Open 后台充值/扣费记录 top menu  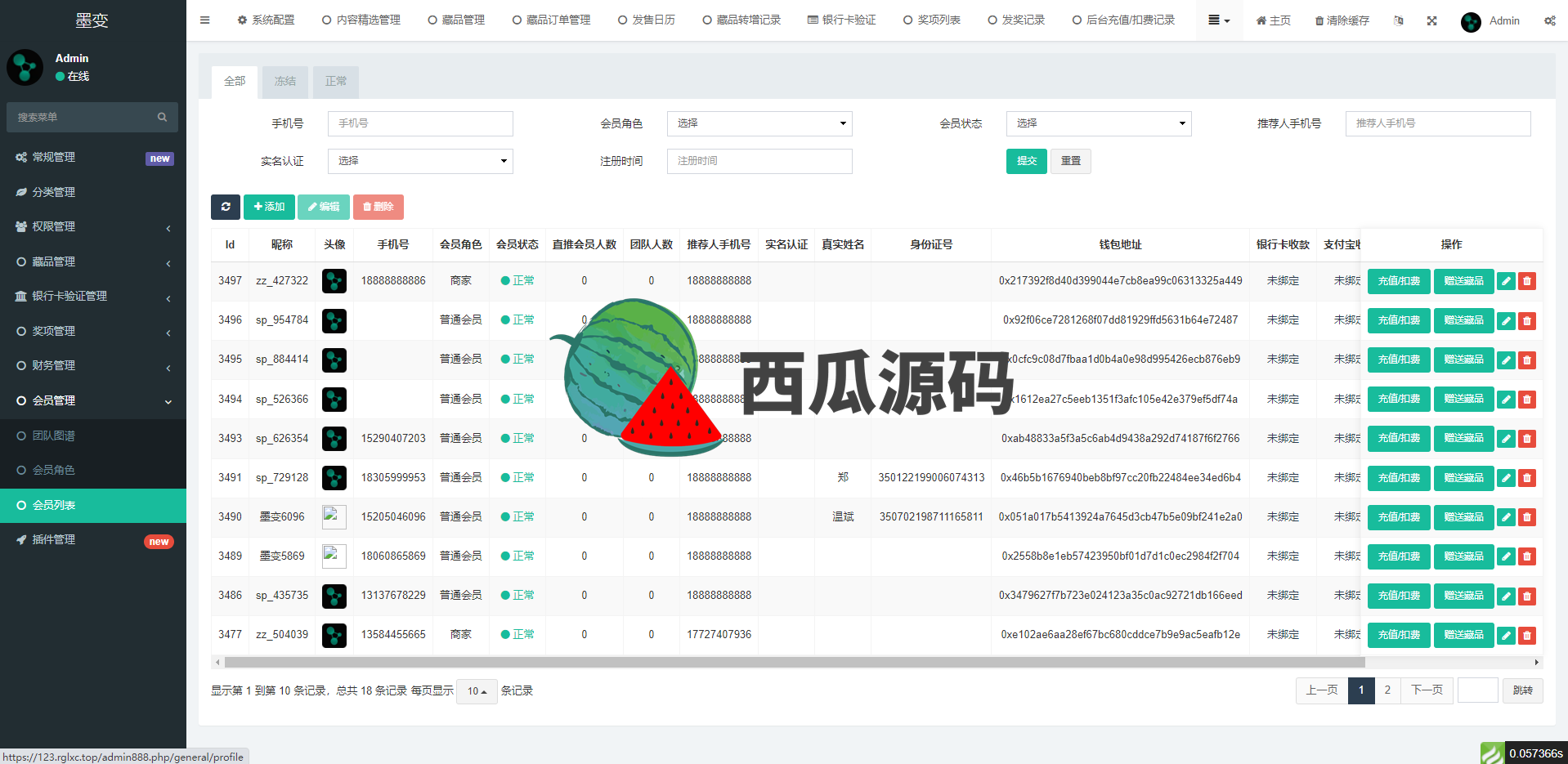tap(1124, 20)
